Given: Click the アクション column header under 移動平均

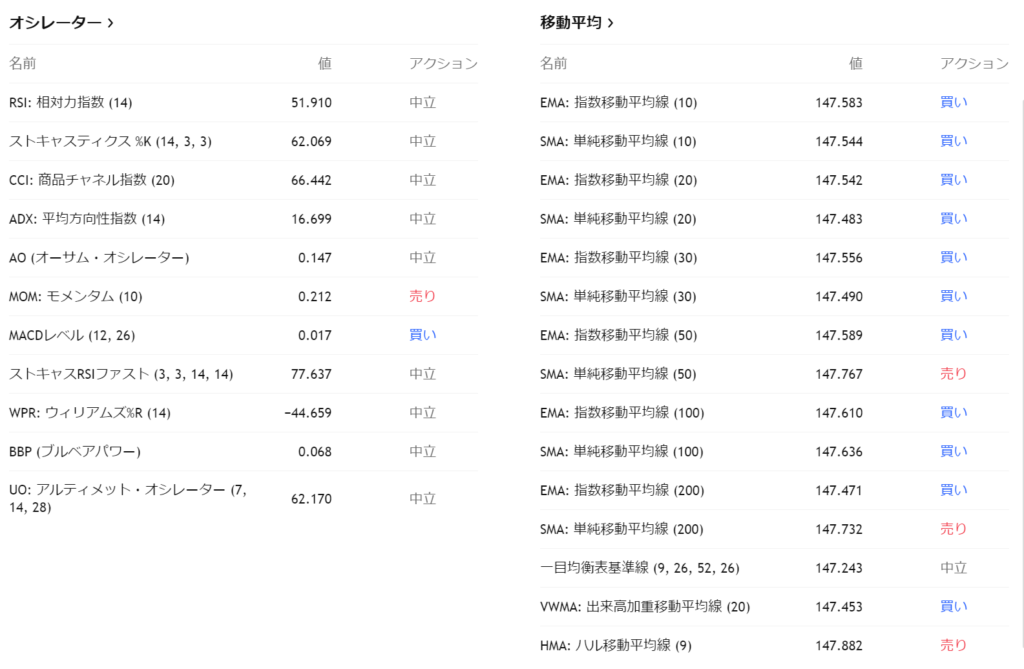Looking at the screenshot, I should pos(974,63).
